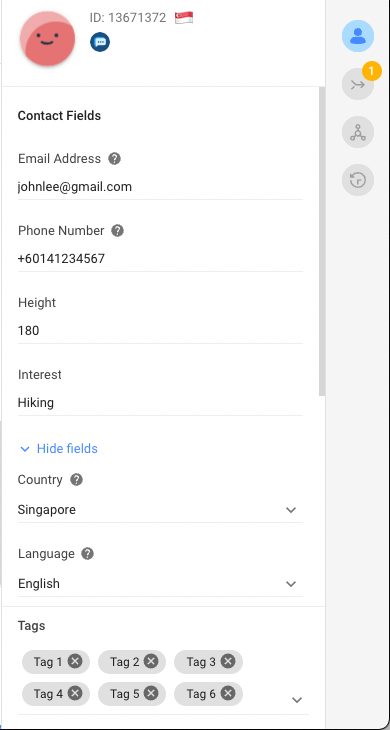Collapse fields with Hide fields link
The image size is (390, 730).
coord(58,449)
